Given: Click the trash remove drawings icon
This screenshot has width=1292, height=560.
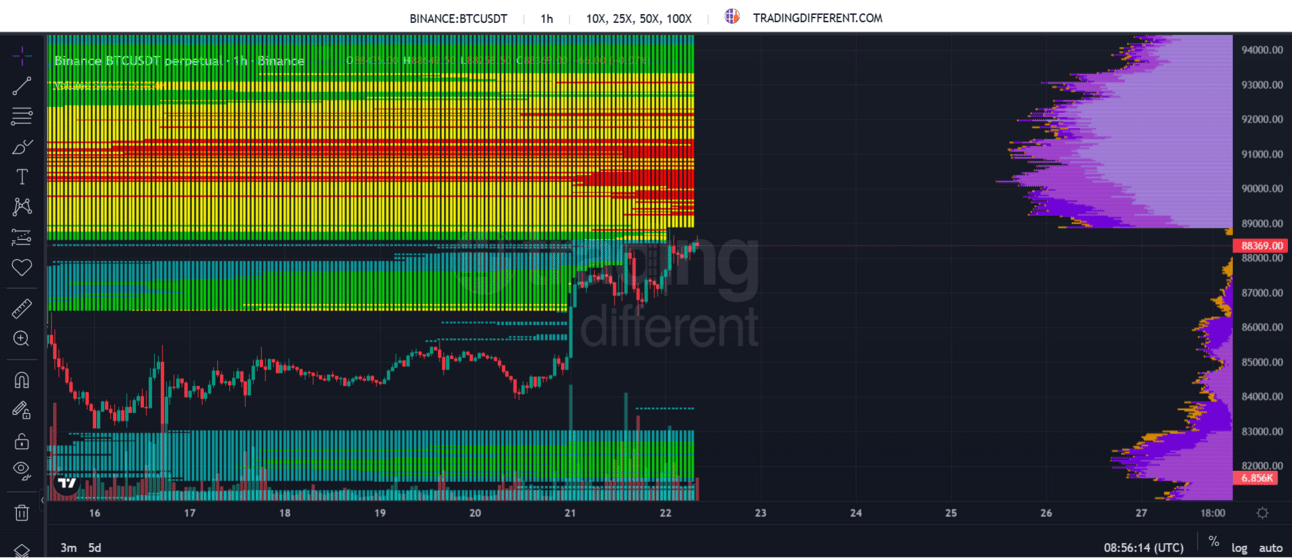Looking at the screenshot, I should point(22,513).
